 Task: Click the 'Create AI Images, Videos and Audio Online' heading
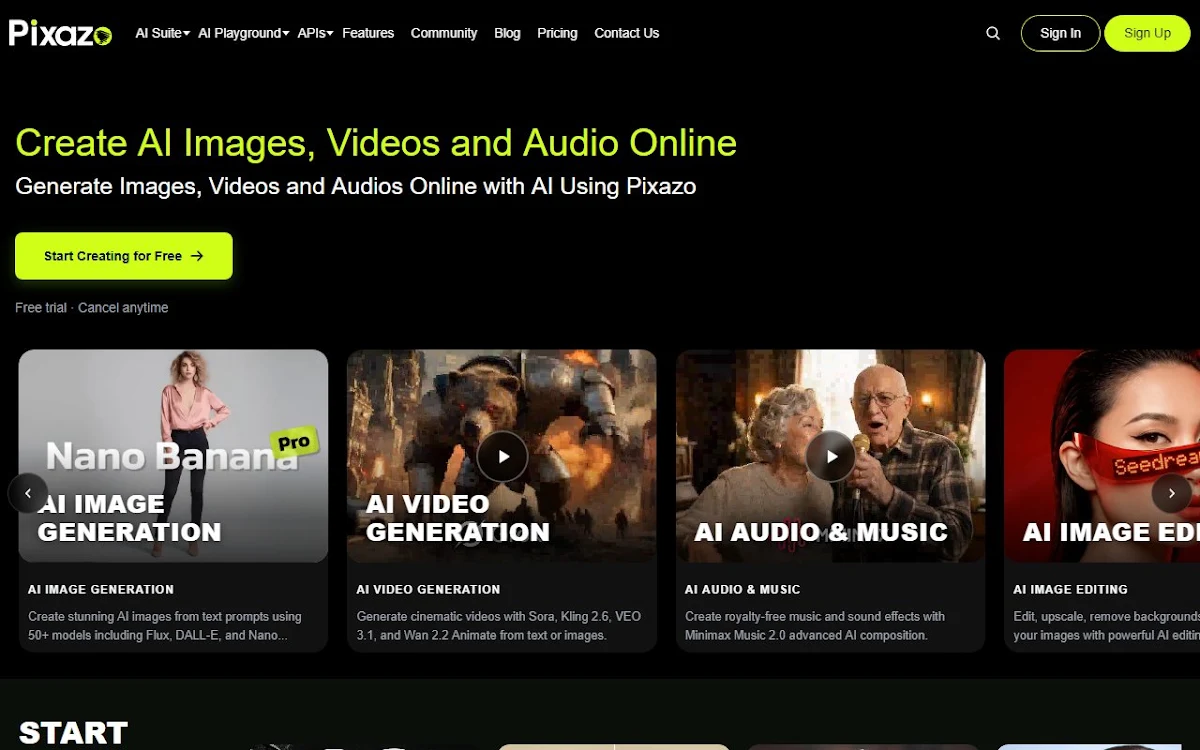click(376, 143)
